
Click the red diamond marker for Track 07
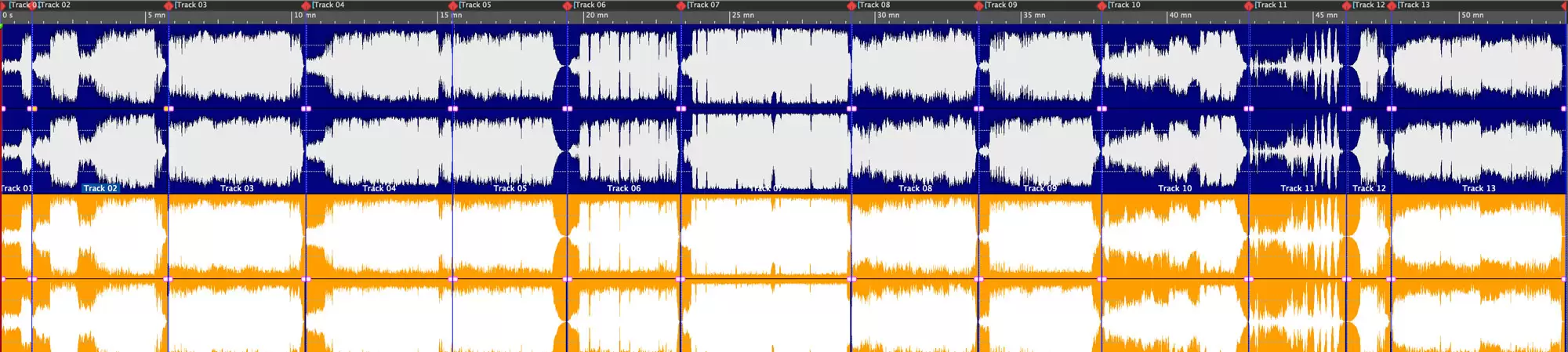point(681,5)
